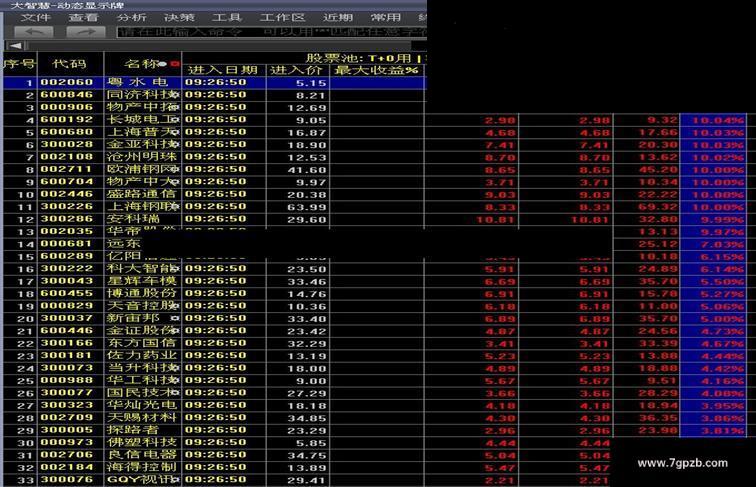This screenshot has width=756, height=487.
Task: Select stock code 000906
Action: click(67, 107)
